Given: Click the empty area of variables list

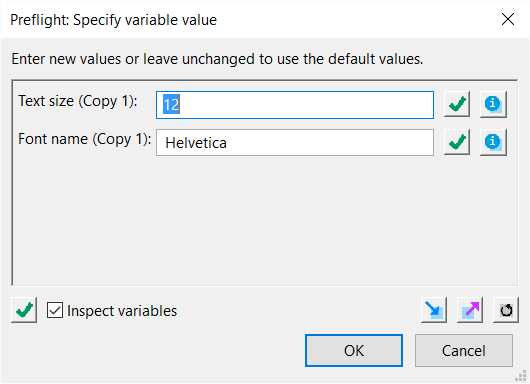Looking at the screenshot, I should click(x=265, y=221).
